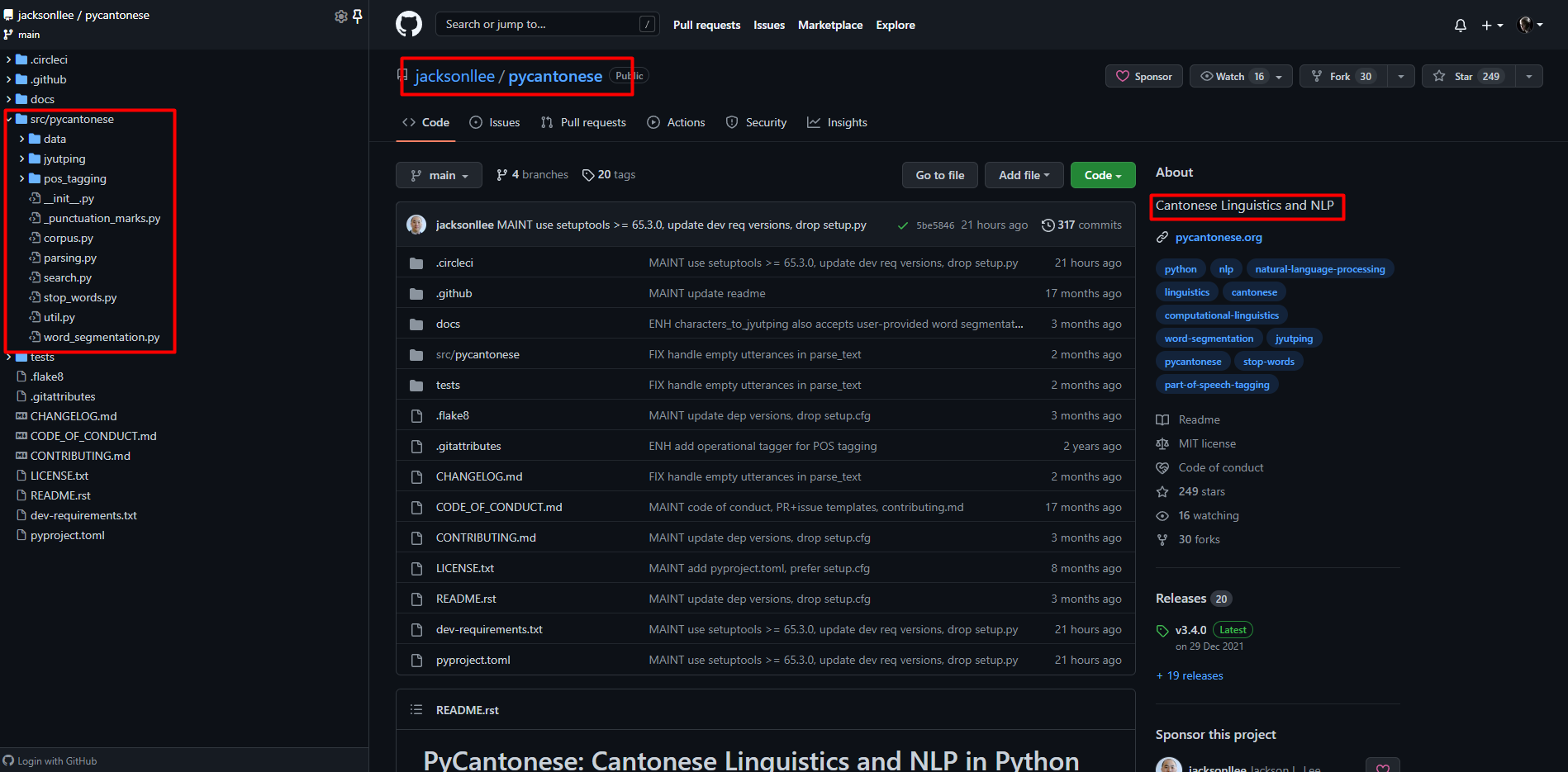Open sidebar settings gear icon
Viewport: 1568px width, 772px height.
pyautogui.click(x=341, y=16)
